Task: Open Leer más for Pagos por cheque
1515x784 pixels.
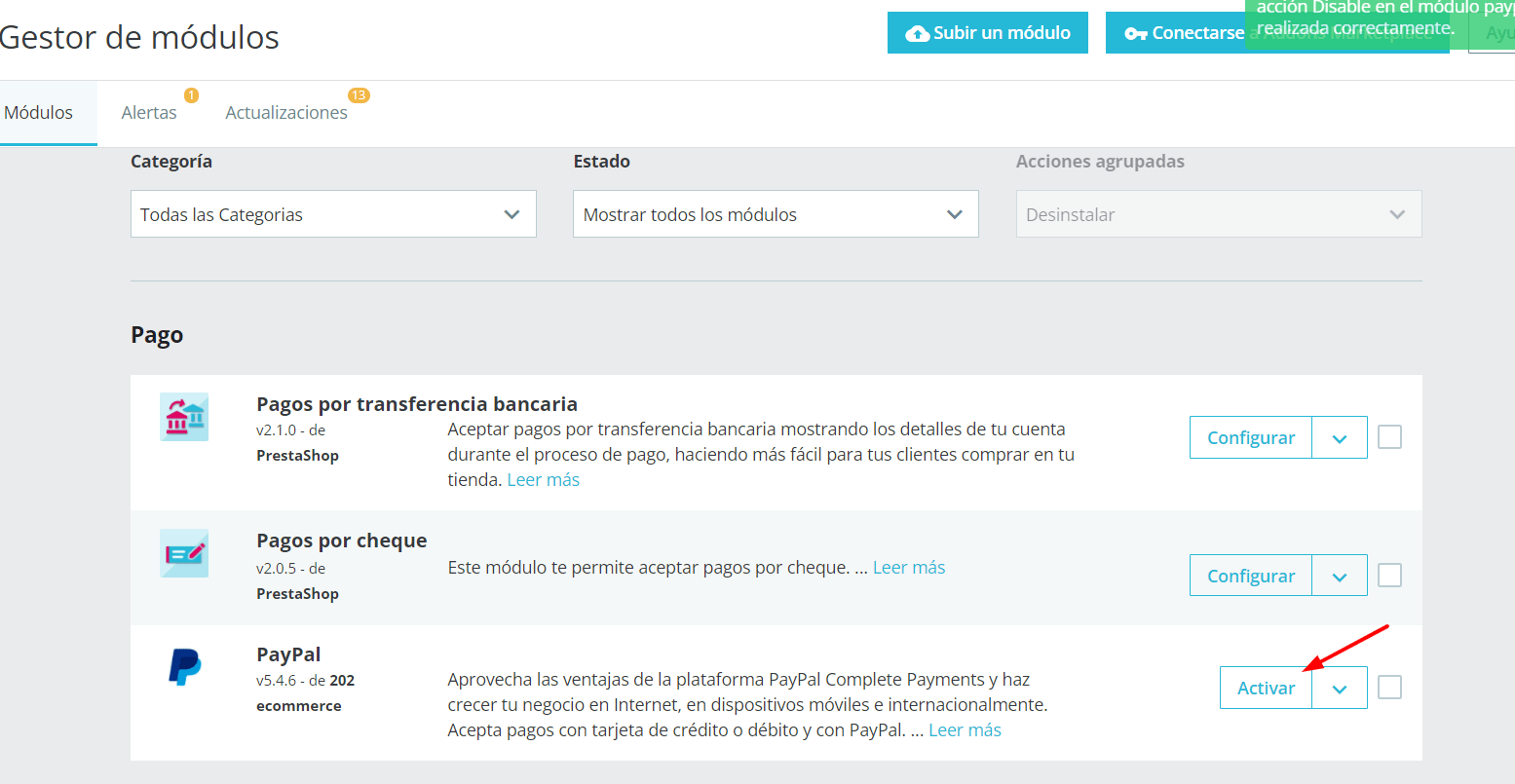Action: tap(909, 568)
